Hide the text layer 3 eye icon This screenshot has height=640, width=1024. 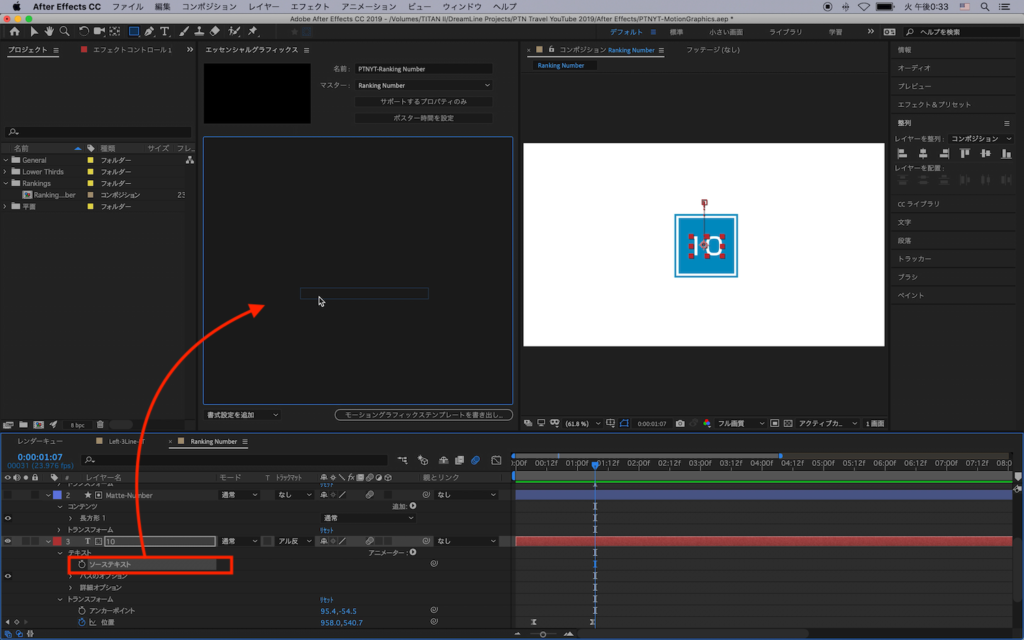(9, 541)
